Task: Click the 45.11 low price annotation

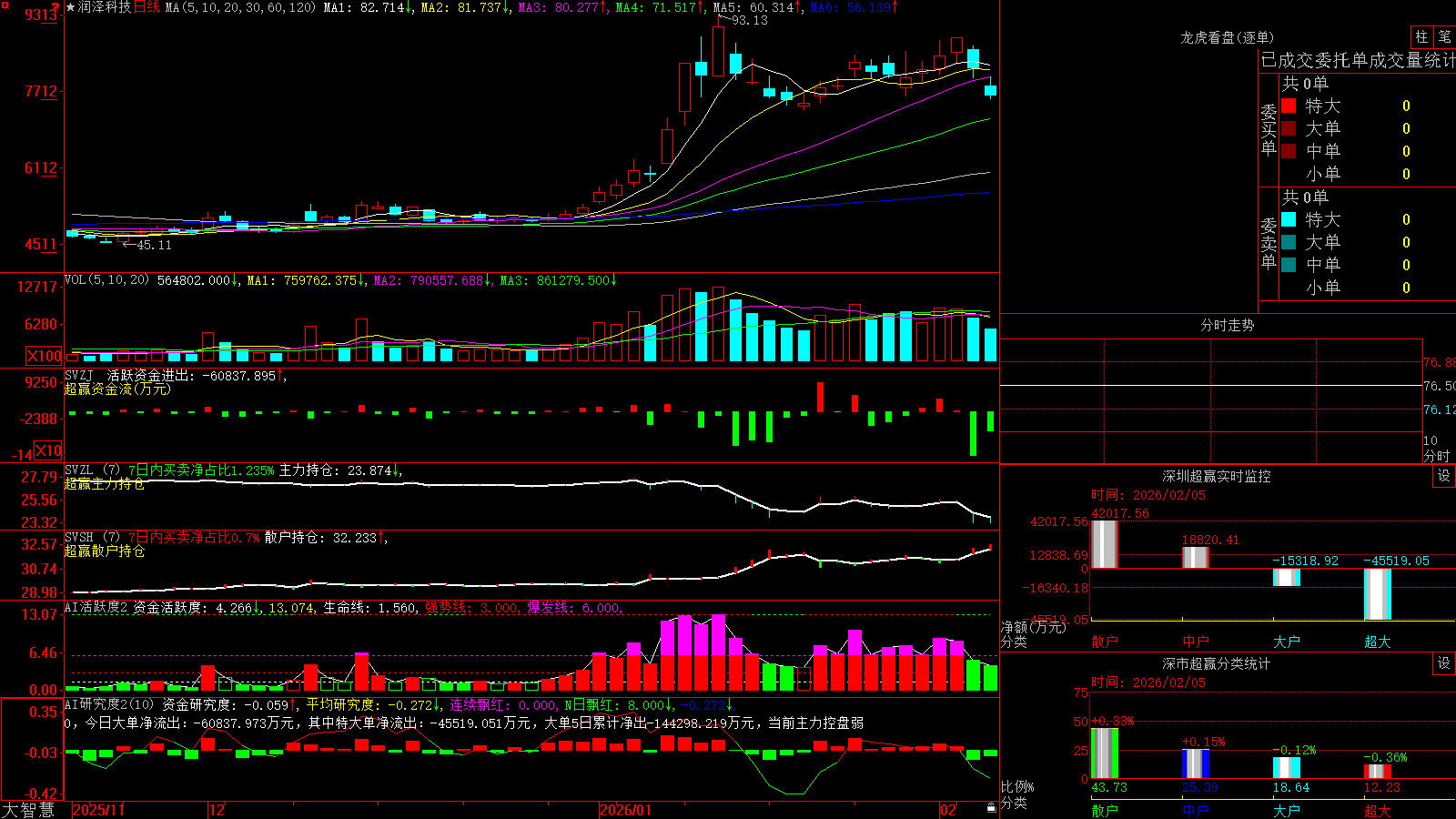Action: pos(154,245)
